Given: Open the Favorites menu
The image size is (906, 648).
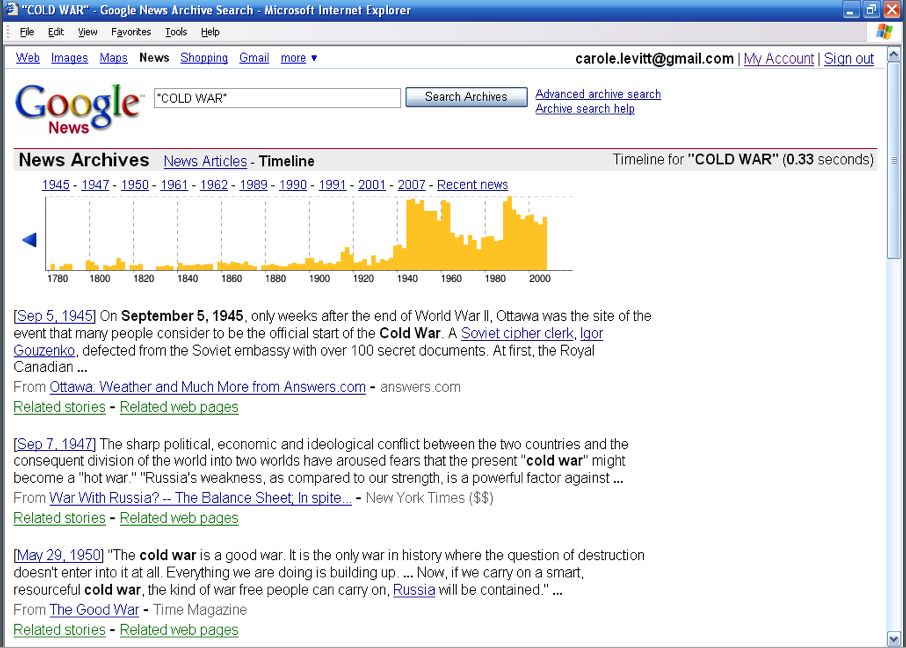Looking at the screenshot, I should [131, 32].
